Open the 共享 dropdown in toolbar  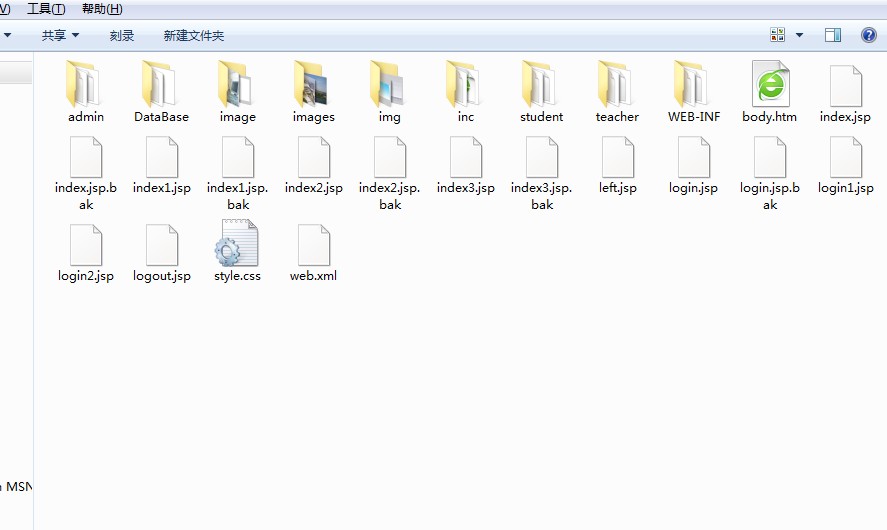pos(60,36)
